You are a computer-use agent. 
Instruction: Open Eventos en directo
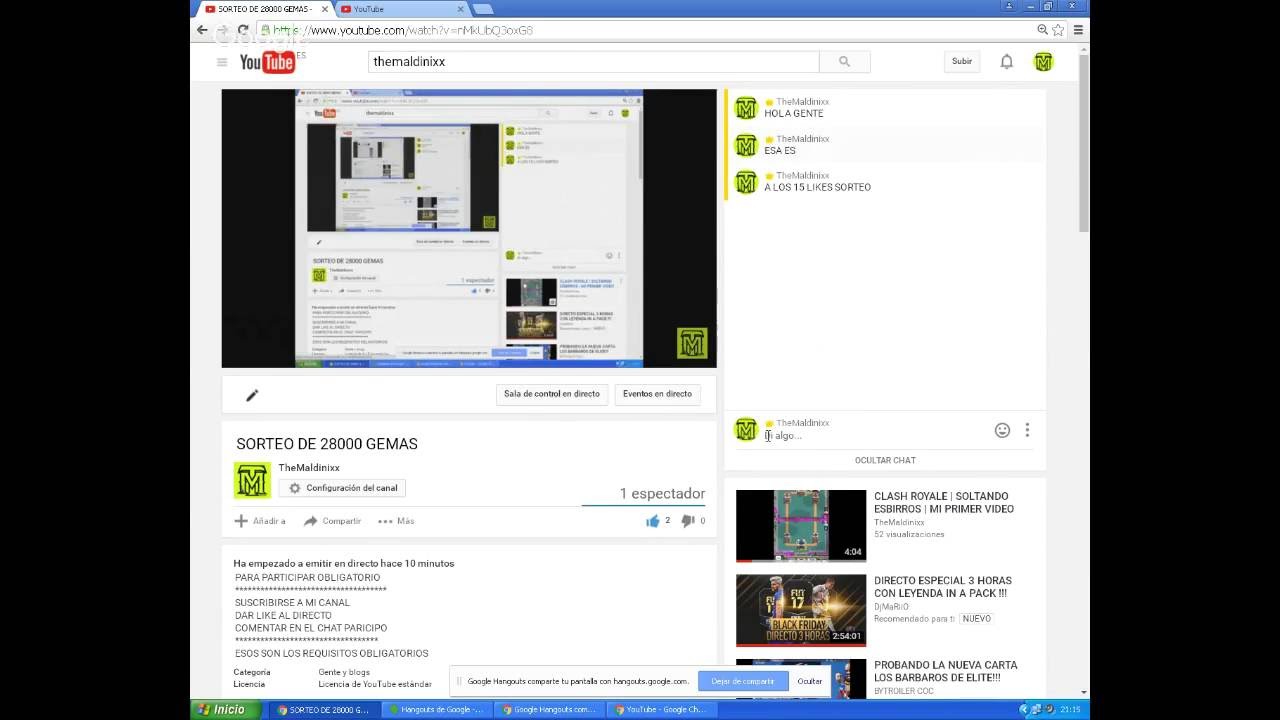point(657,394)
